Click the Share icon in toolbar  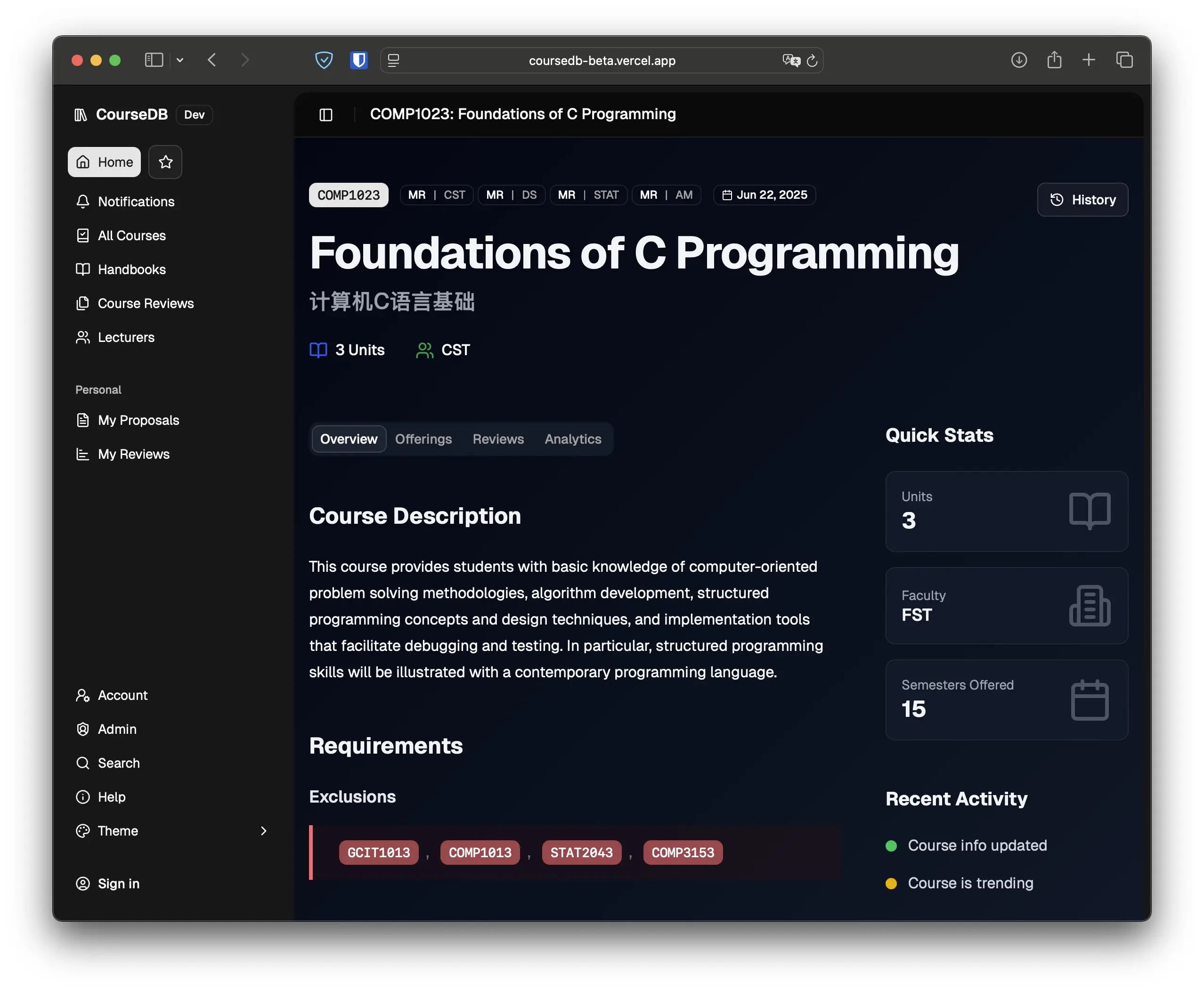1054,60
